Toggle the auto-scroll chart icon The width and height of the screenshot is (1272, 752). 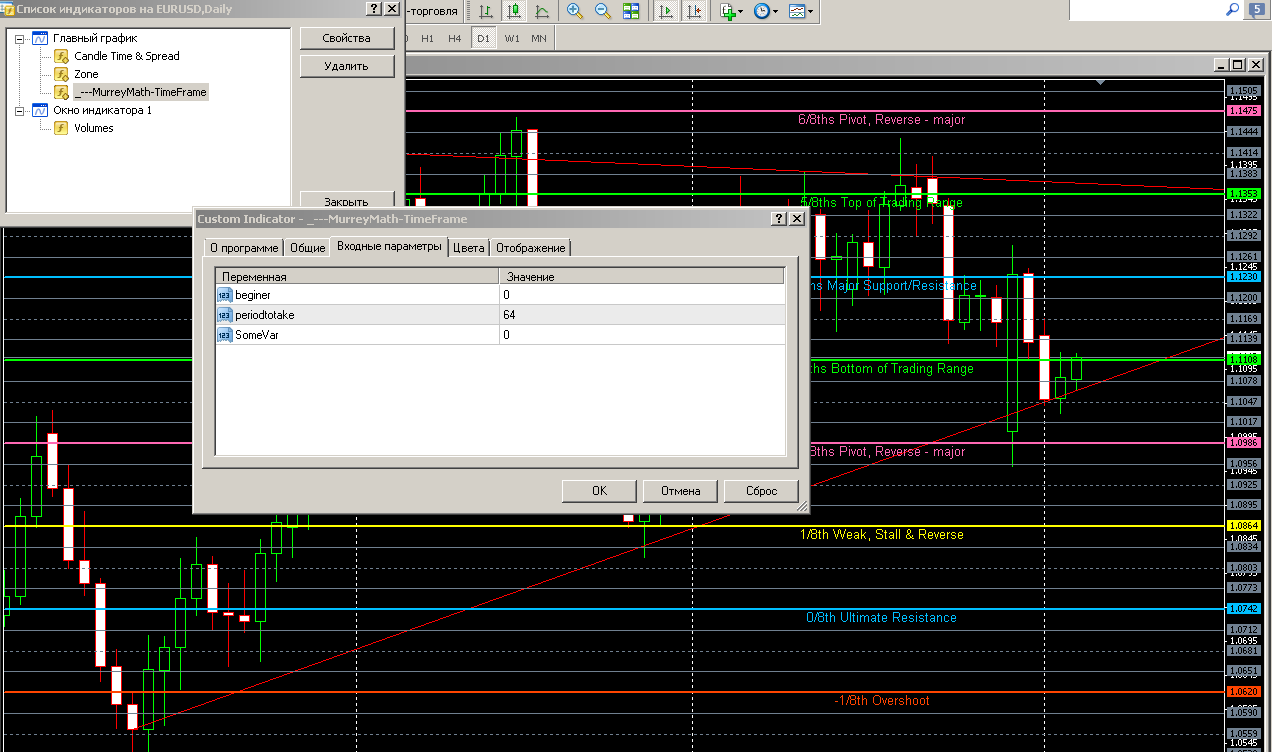pyautogui.click(x=666, y=12)
